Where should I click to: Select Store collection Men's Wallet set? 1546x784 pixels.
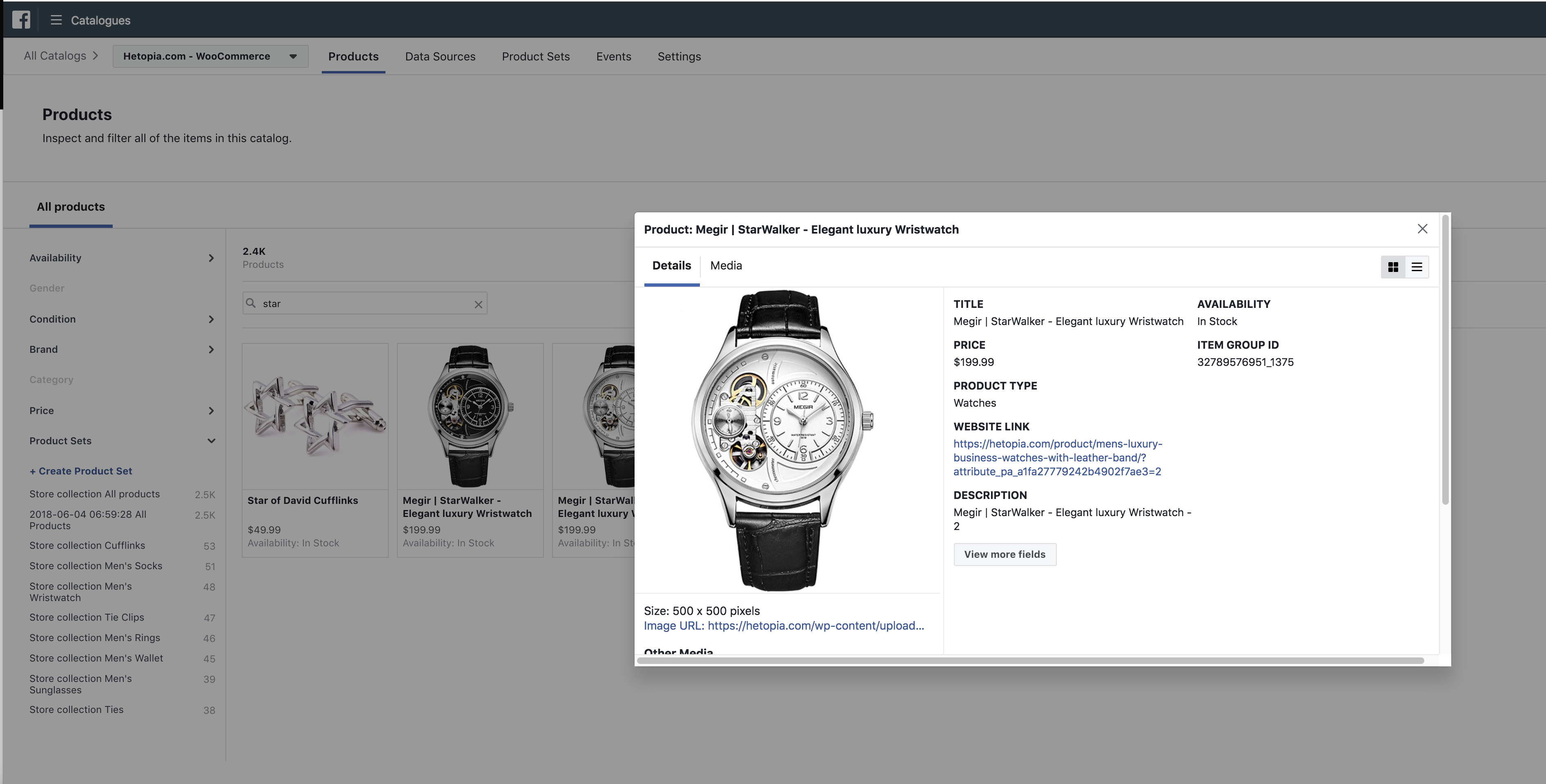(96, 659)
